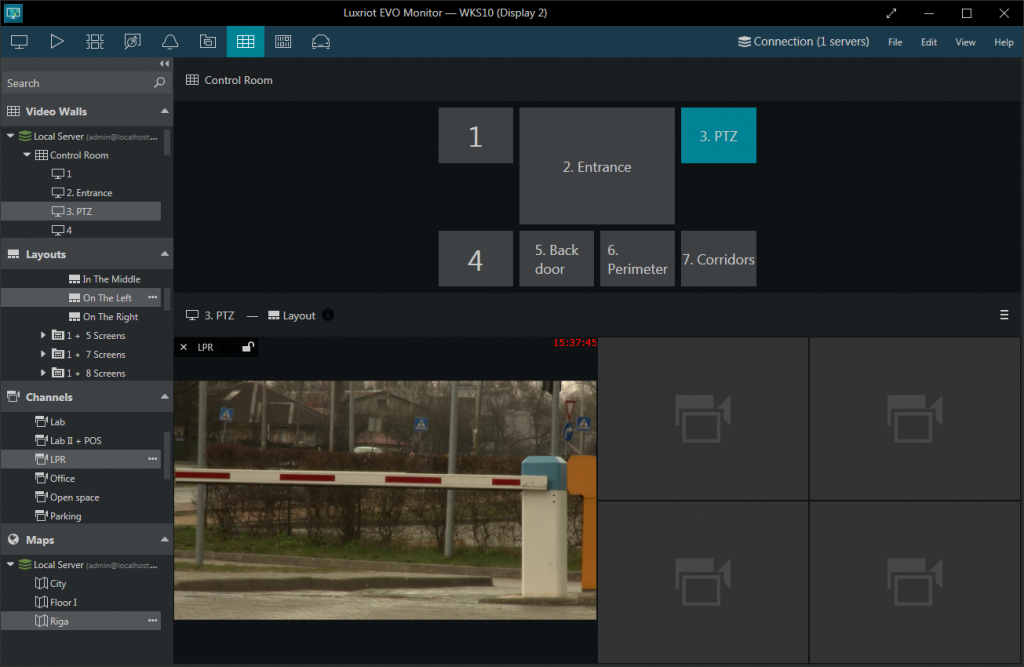Open the alerts bell tab
Viewport: 1024px width, 667px height.
(x=170, y=42)
